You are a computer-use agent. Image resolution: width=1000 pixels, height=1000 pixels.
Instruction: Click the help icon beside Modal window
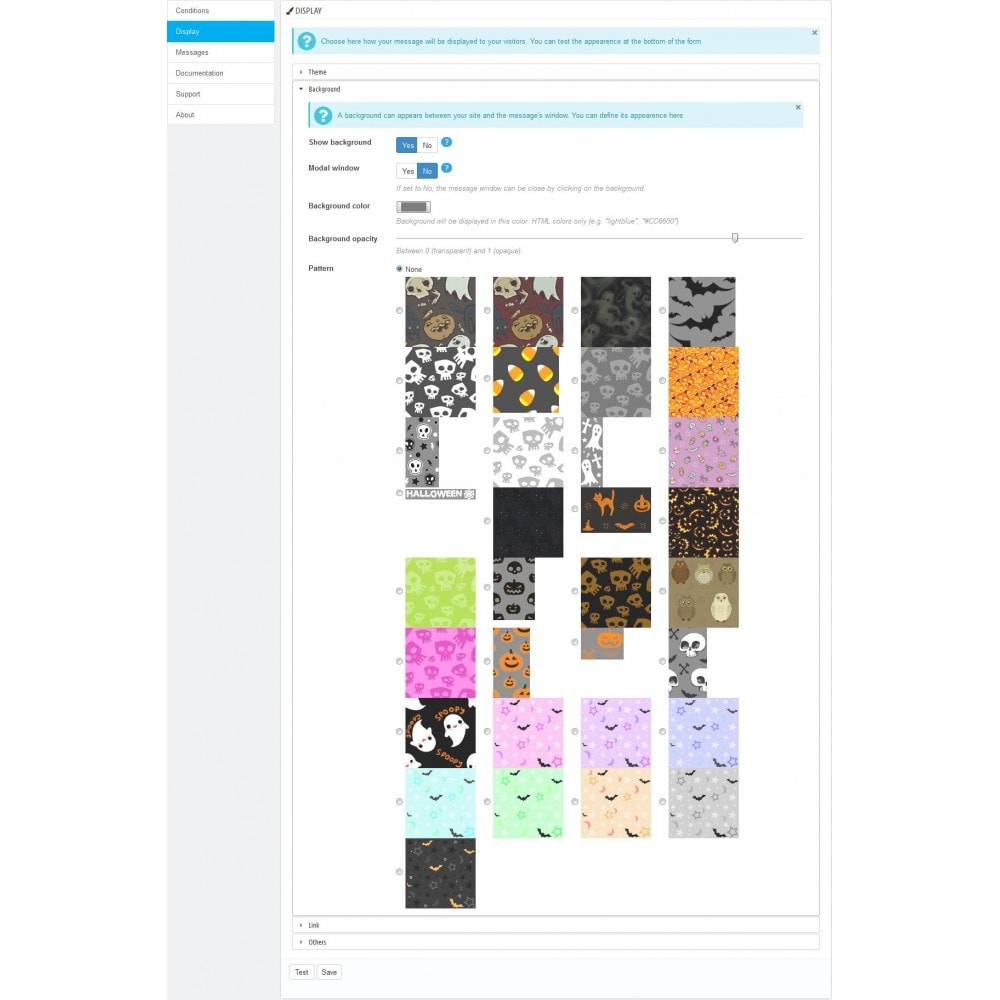[x=446, y=168]
